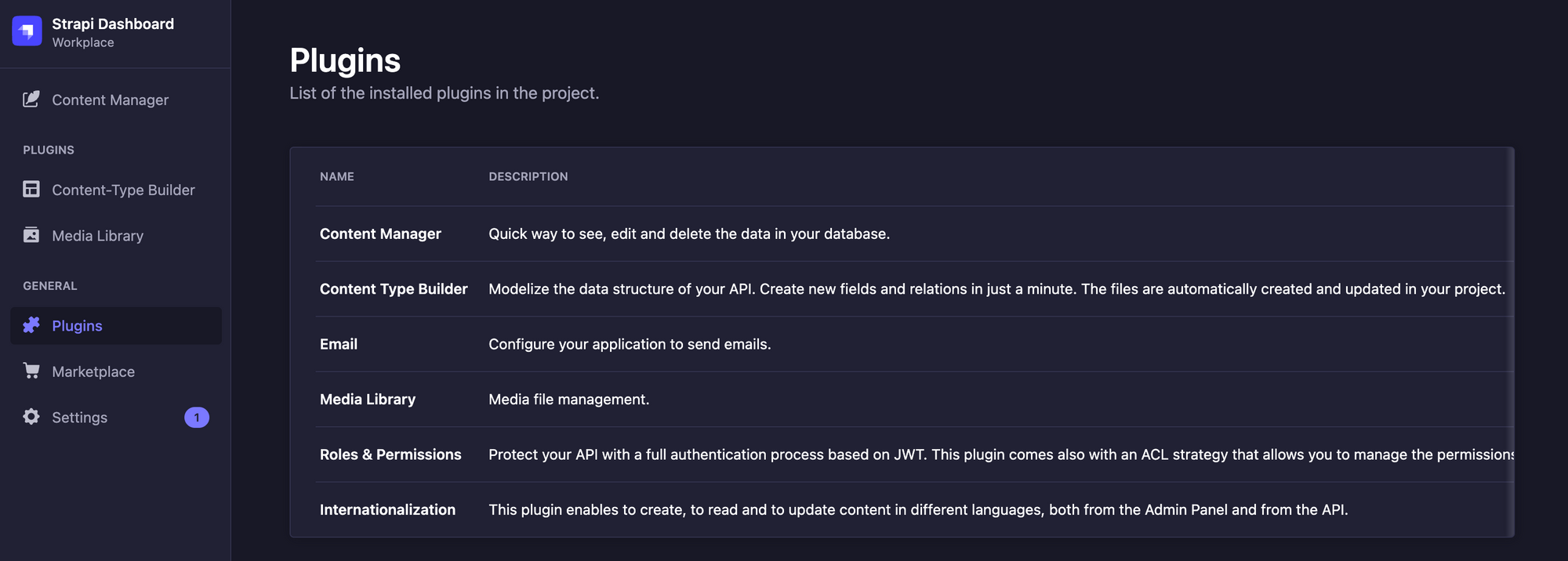Click the Content-Type Builder layout icon
Image resolution: width=1568 pixels, height=561 pixels.
click(x=31, y=190)
